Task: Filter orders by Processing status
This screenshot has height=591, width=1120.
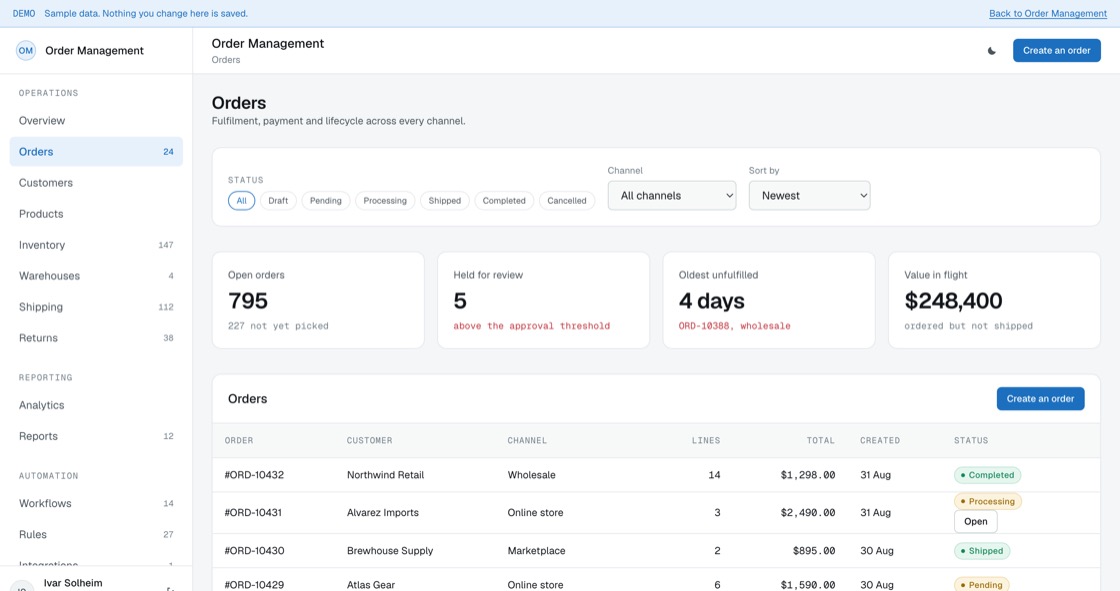Action: 385,201
